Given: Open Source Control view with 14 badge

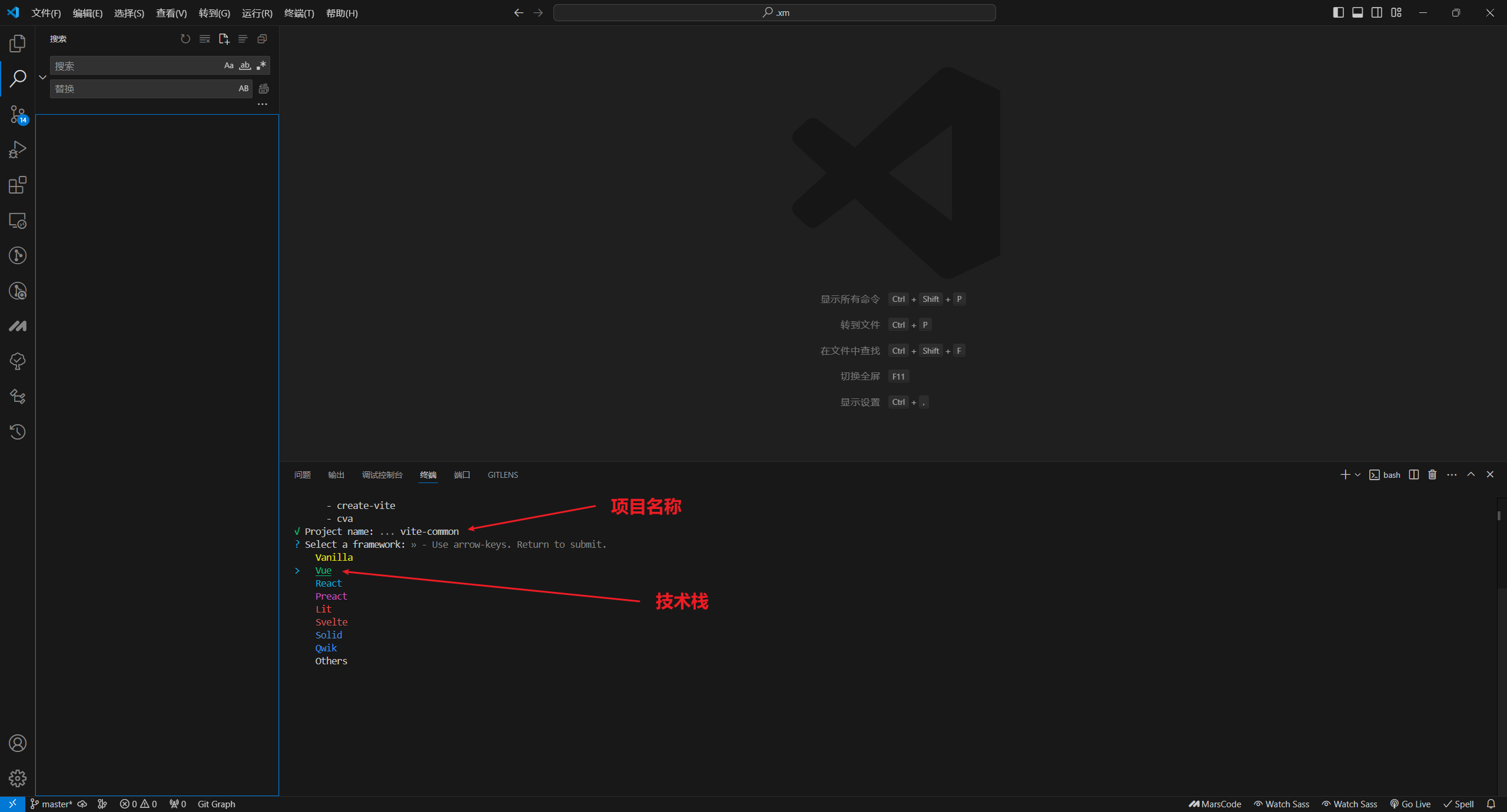Looking at the screenshot, I should coord(18,114).
